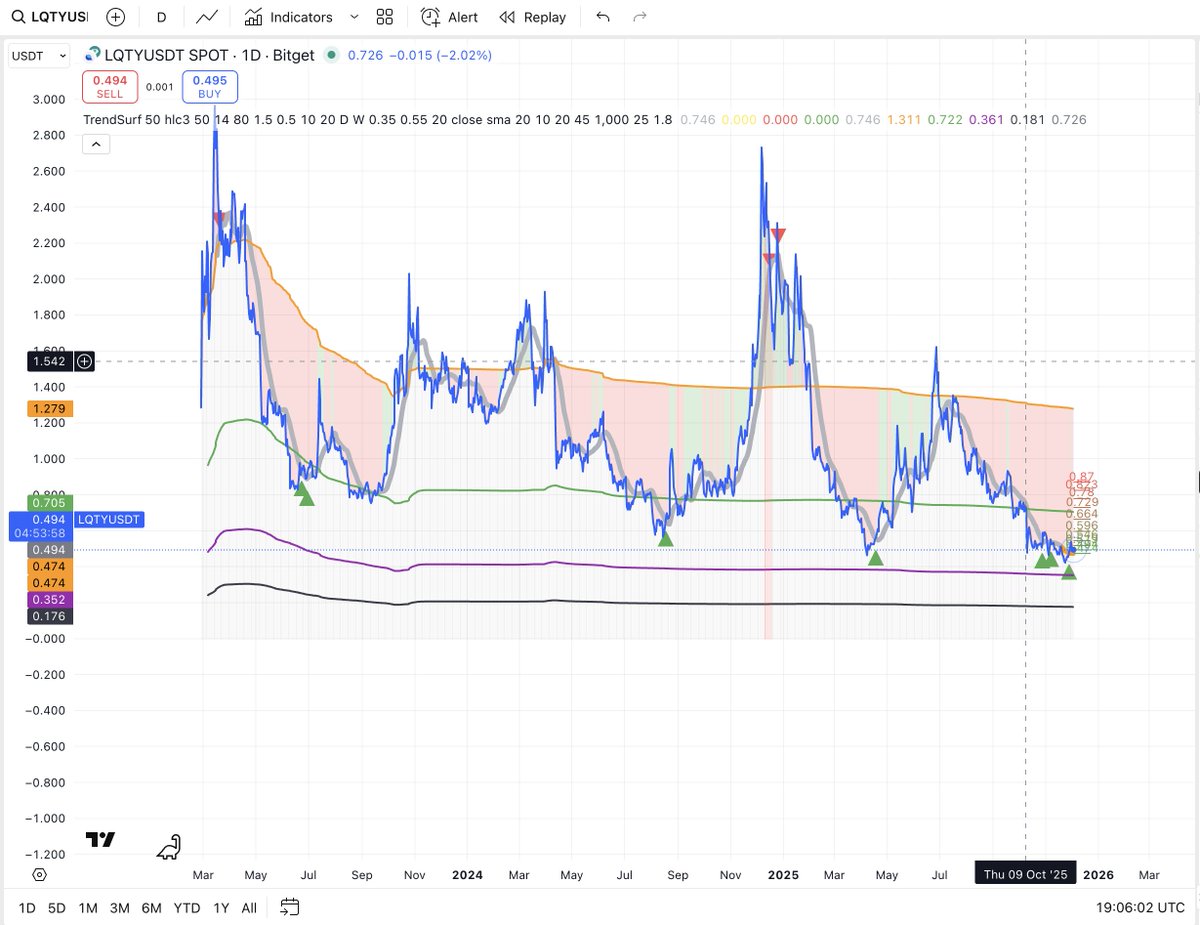This screenshot has height=925, width=1200.
Task: Click the TradingView logo watermark
Action: pos(100,840)
